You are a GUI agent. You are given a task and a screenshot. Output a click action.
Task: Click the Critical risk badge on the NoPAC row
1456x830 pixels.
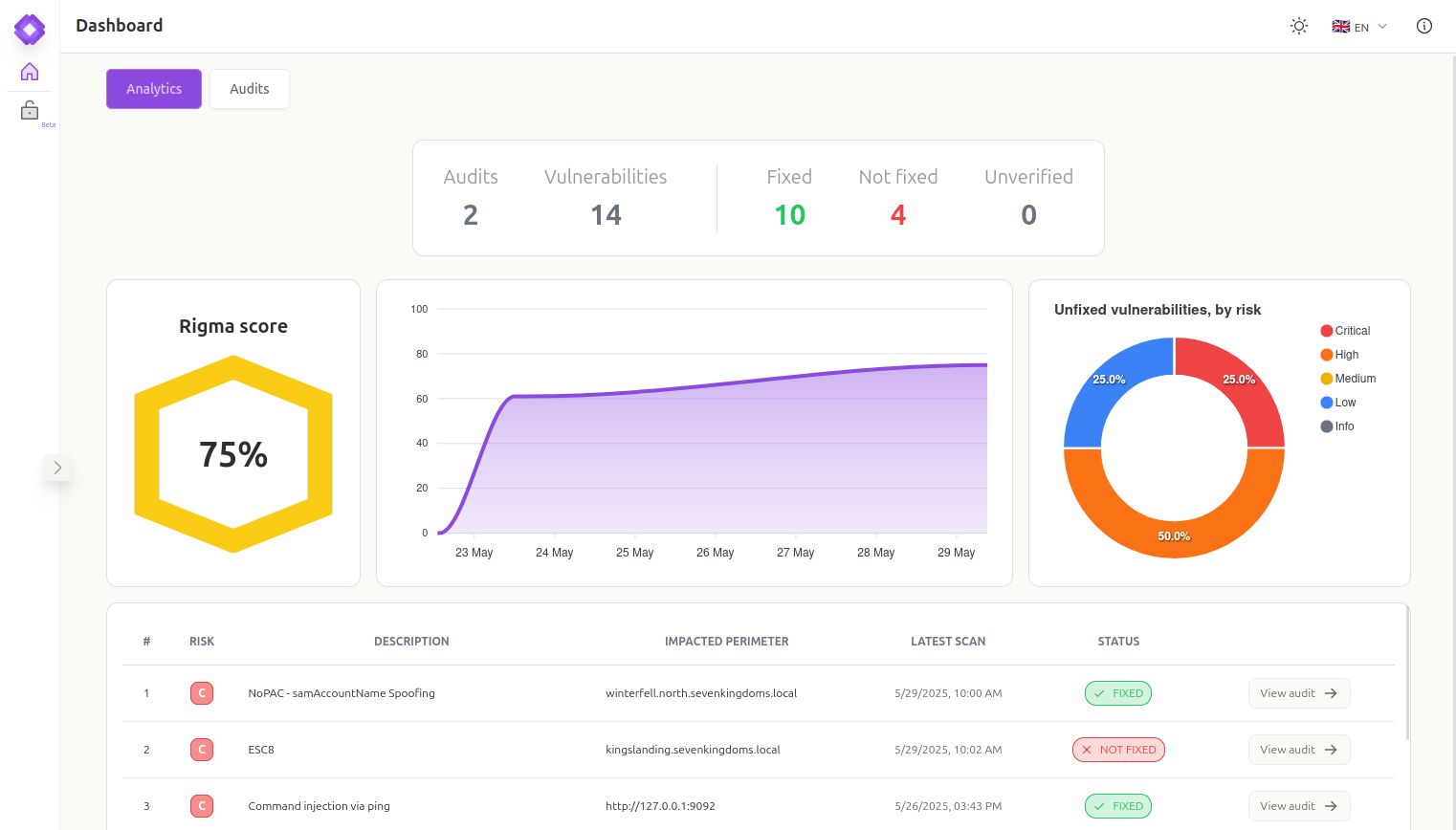pos(202,693)
